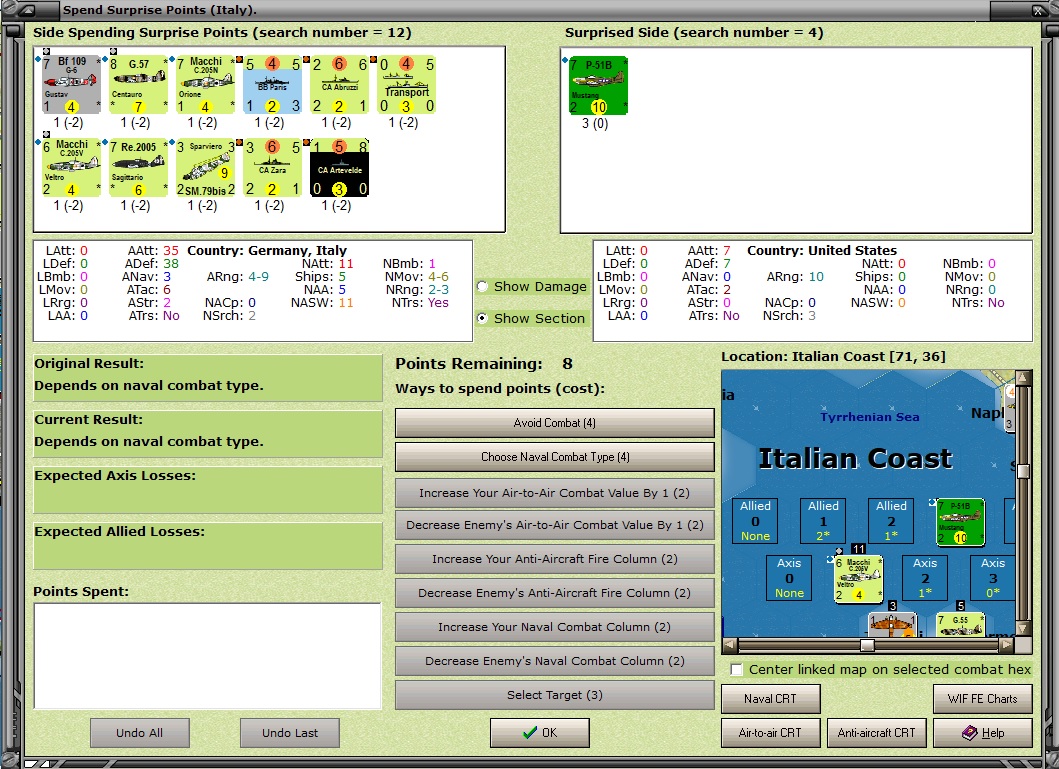Screen dimensions: 1059x769
Task: Click the Macchi Veltro counter on the map
Action: pyautogui.click(x=858, y=579)
